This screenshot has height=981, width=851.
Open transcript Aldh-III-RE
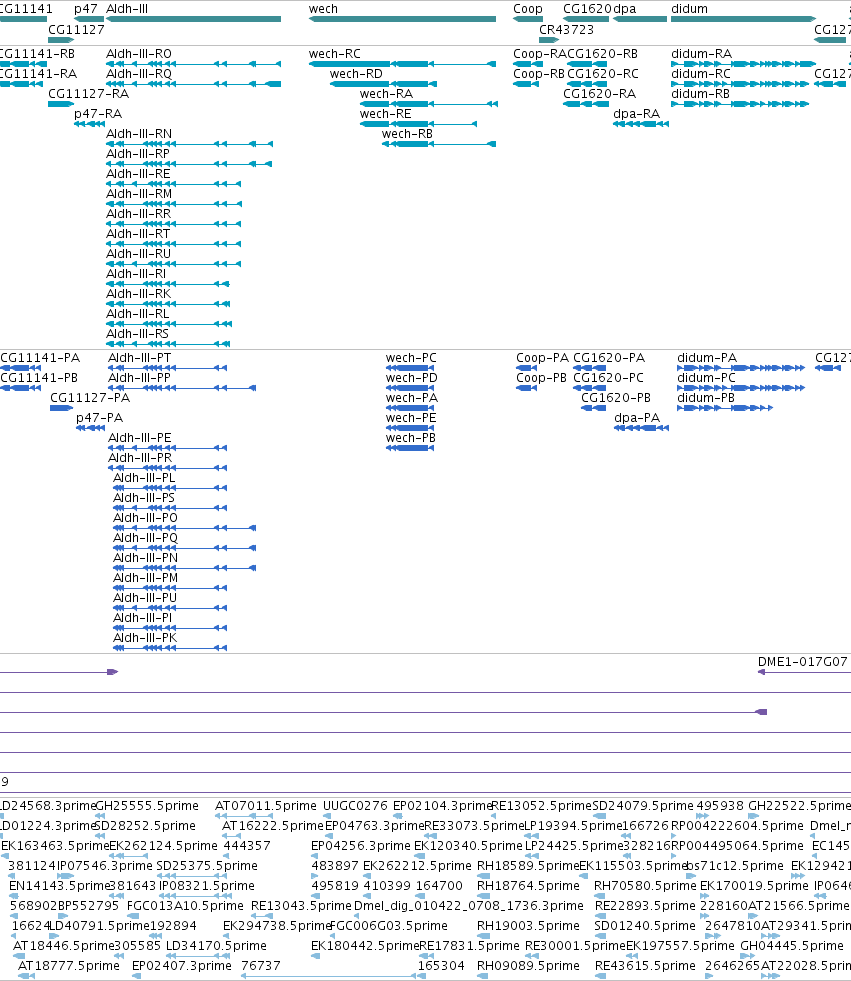click(x=138, y=174)
